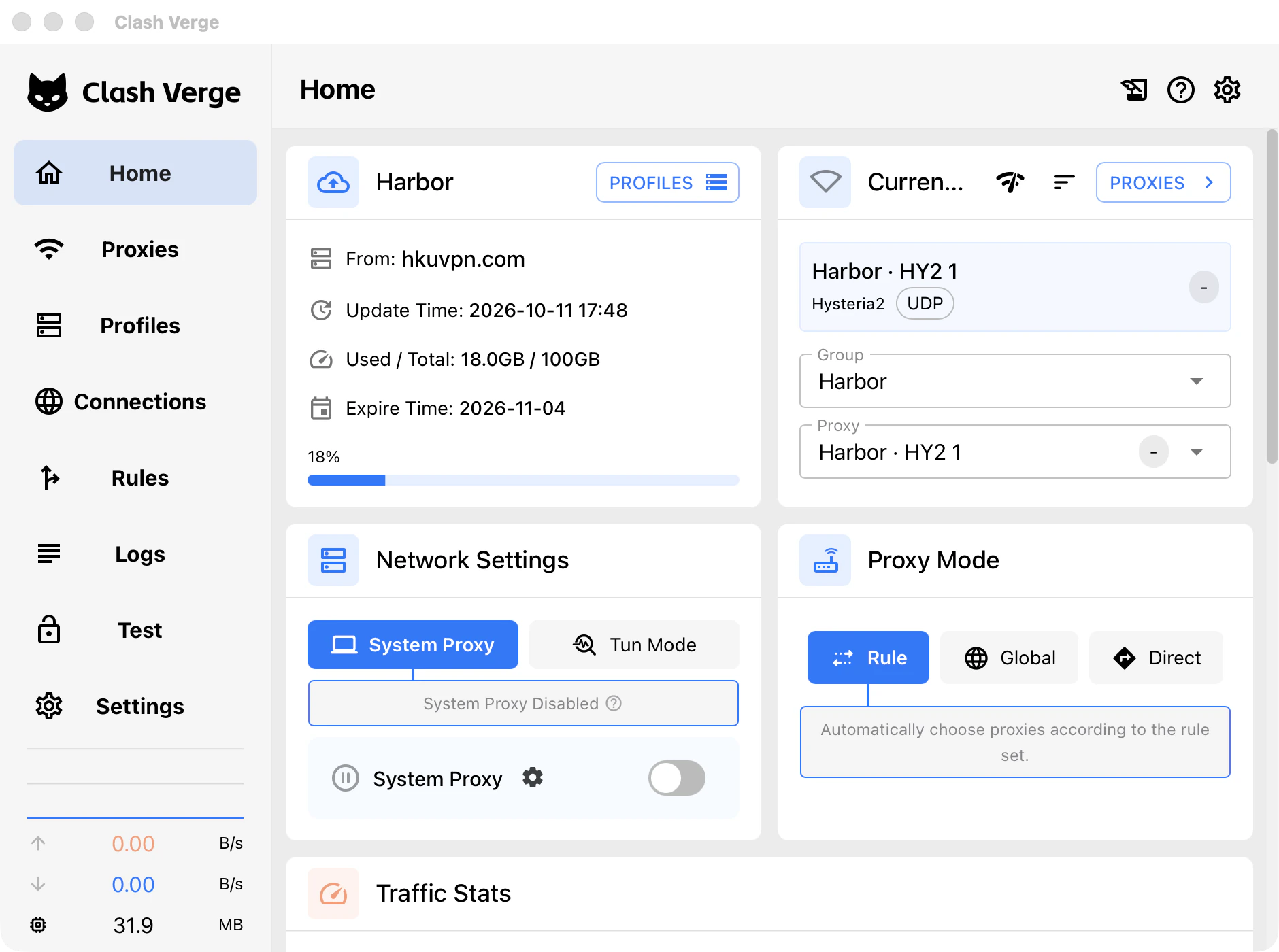The height and width of the screenshot is (952, 1279).
Task: Click delay badge in Proxy dropdown field
Action: 1154,452
